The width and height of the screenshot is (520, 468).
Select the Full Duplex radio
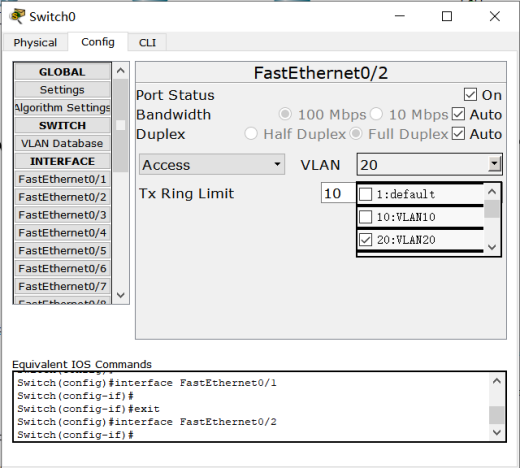pyautogui.click(x=356, y=134)
